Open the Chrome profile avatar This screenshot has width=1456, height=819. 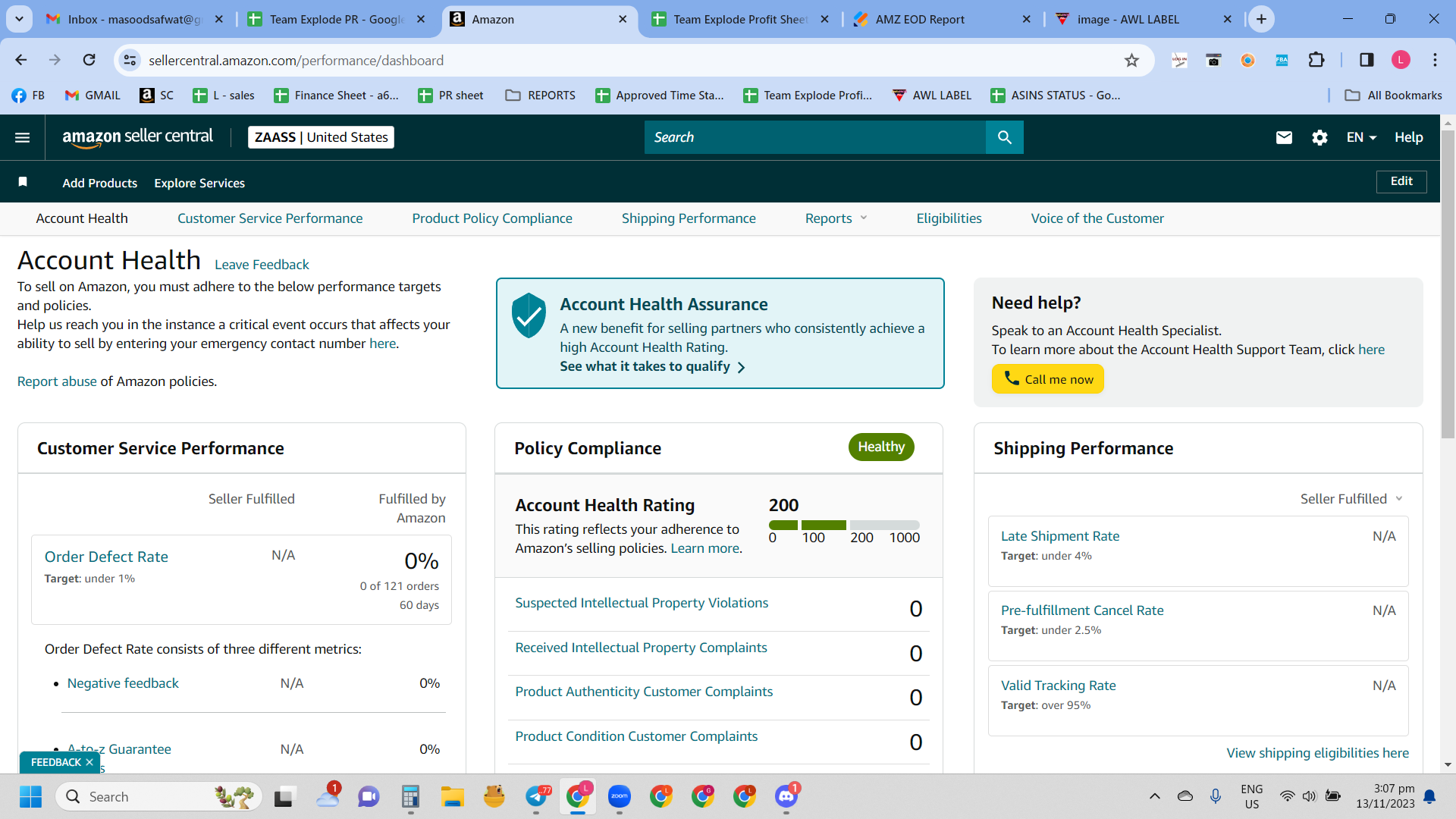coord(1401,60)
